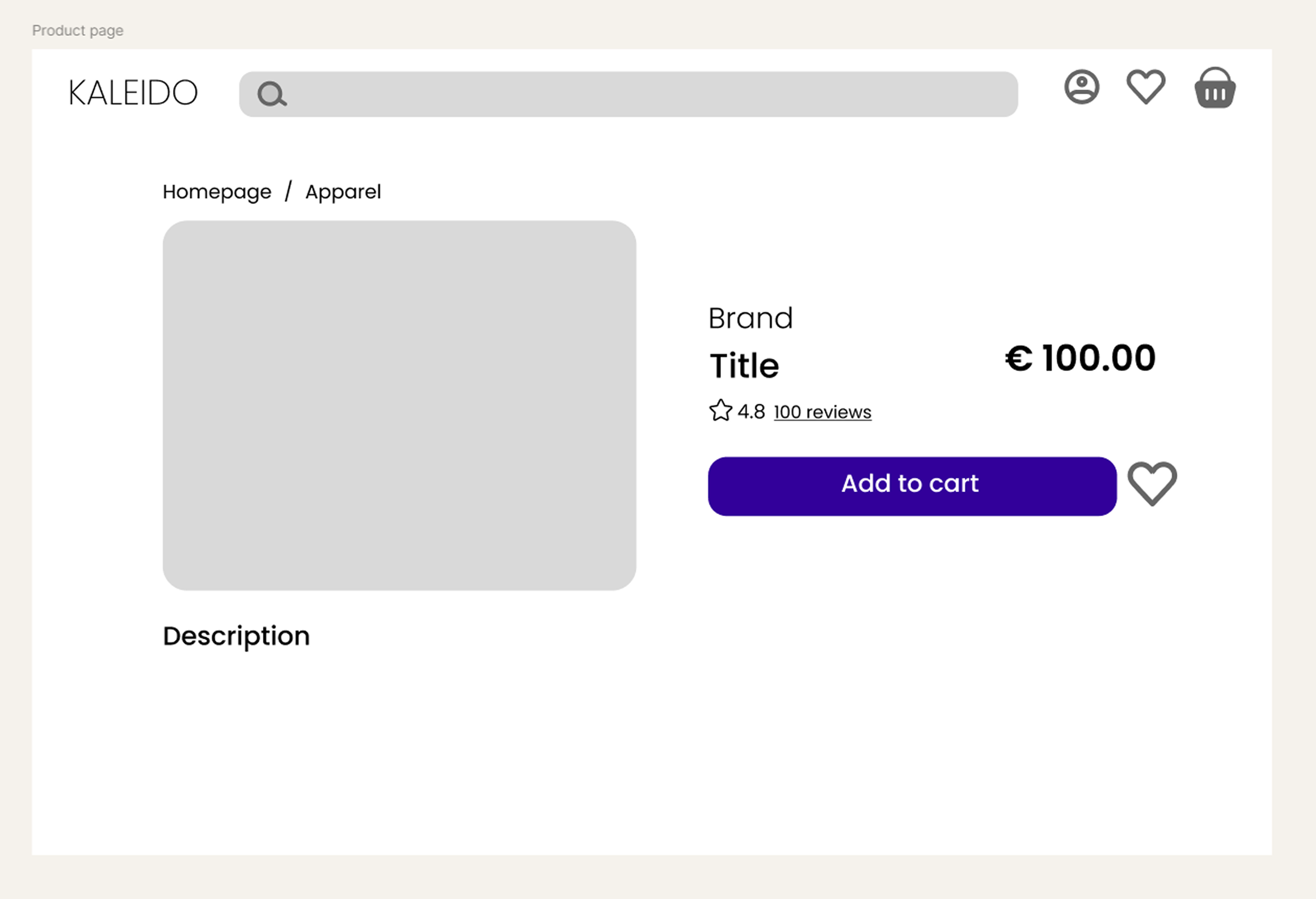Toggle favorite heart beside Add to cart
Image resolution: width=1316 pixels, height=899 pixels.
click(1152, 484)
